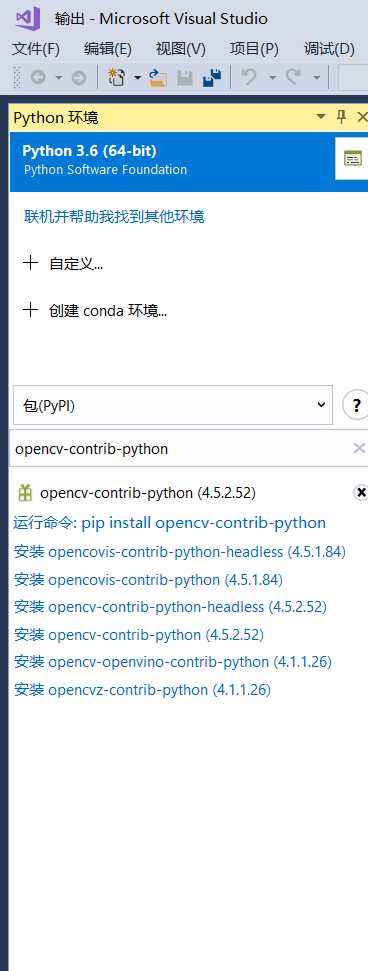Click the Navigate Forward toolbar icon

(79, 78)
